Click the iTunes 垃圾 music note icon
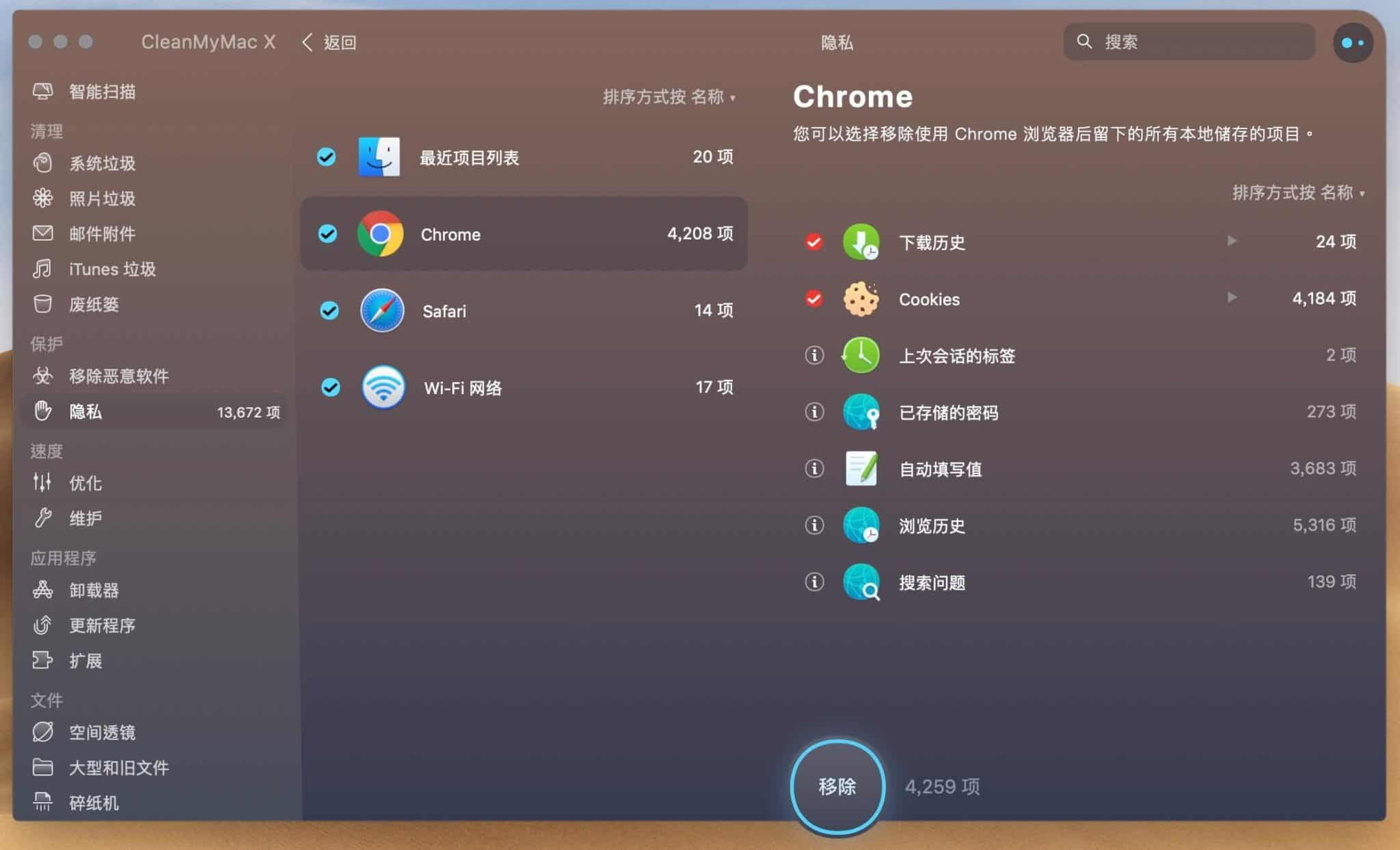This screenshot has height=850, width=1400. point(43,269)
